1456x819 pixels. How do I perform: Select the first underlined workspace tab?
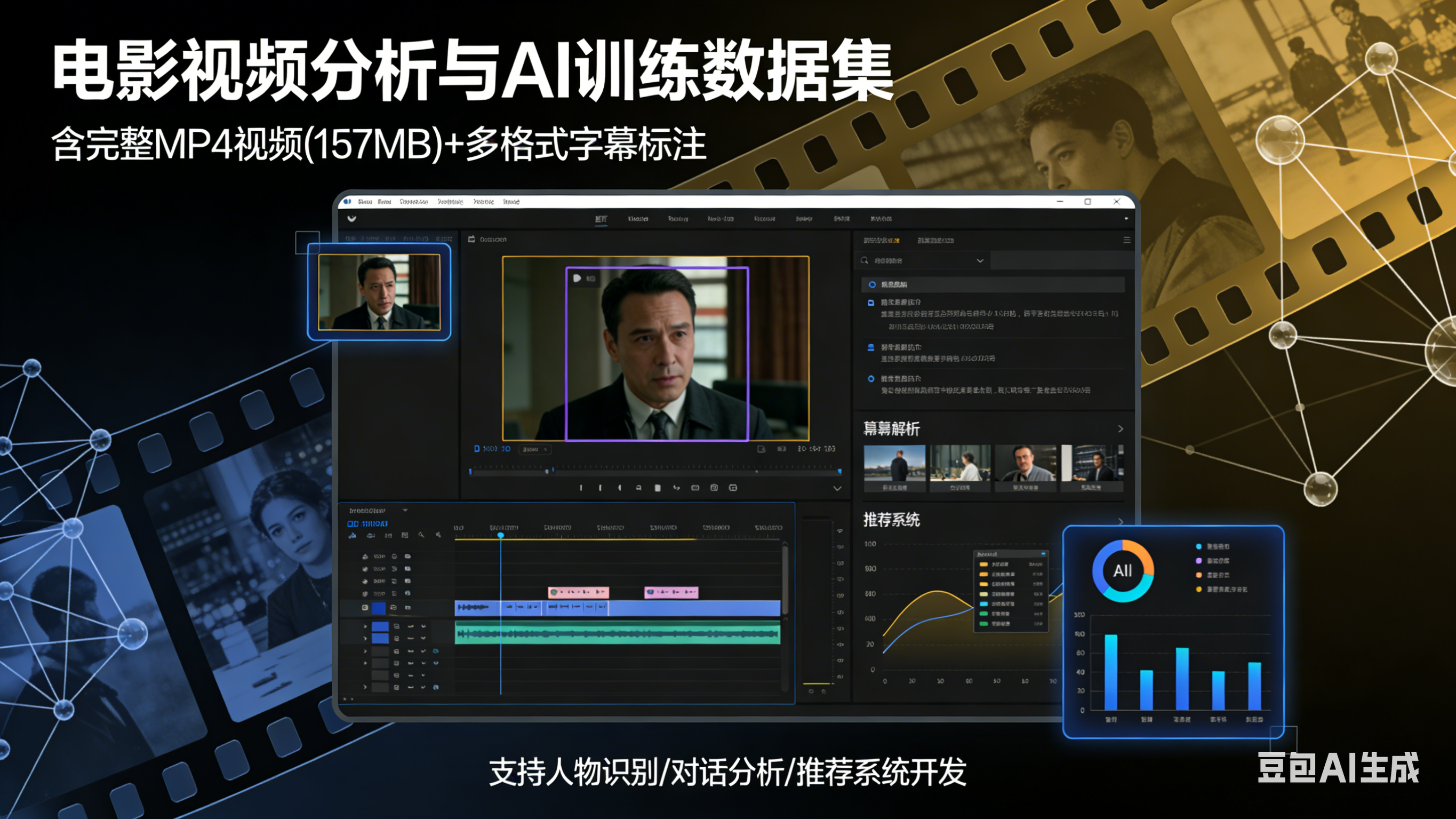601,219
